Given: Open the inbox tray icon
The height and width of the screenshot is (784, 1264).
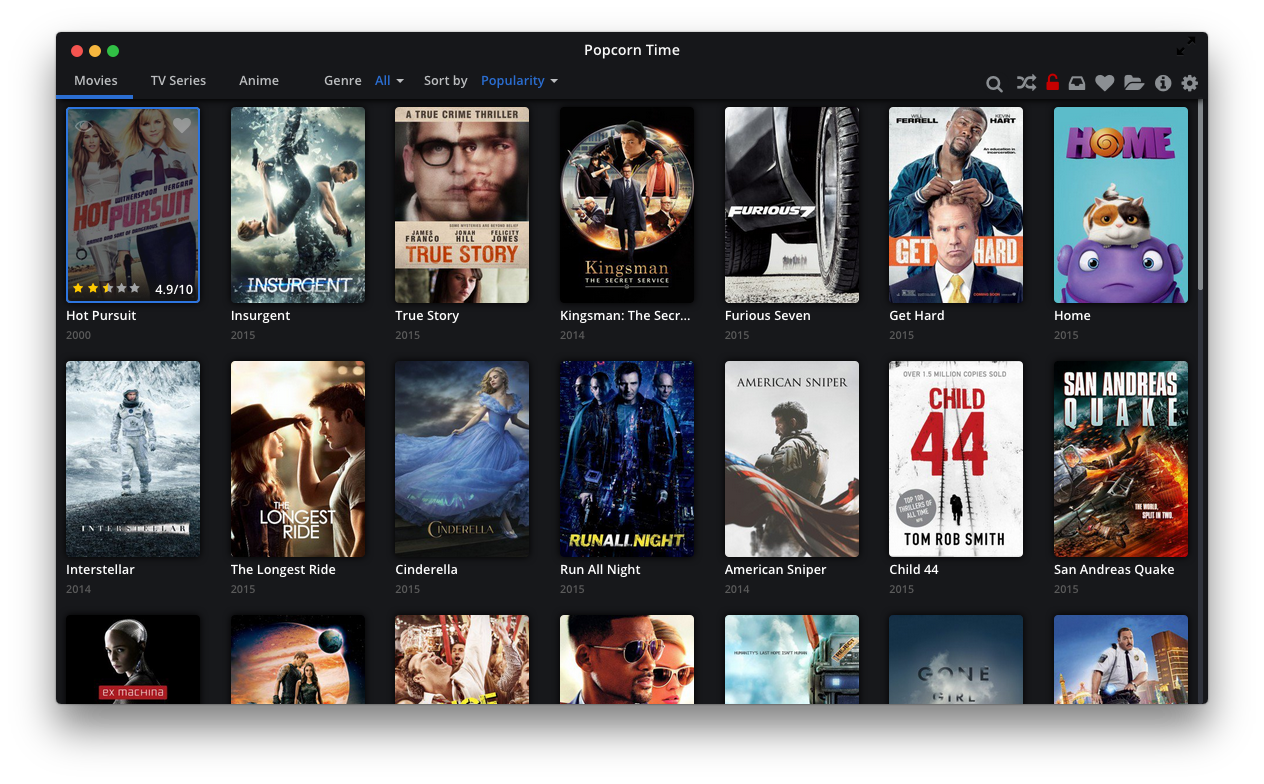Looking at the screenshot, I should [x=1077, y=83].
